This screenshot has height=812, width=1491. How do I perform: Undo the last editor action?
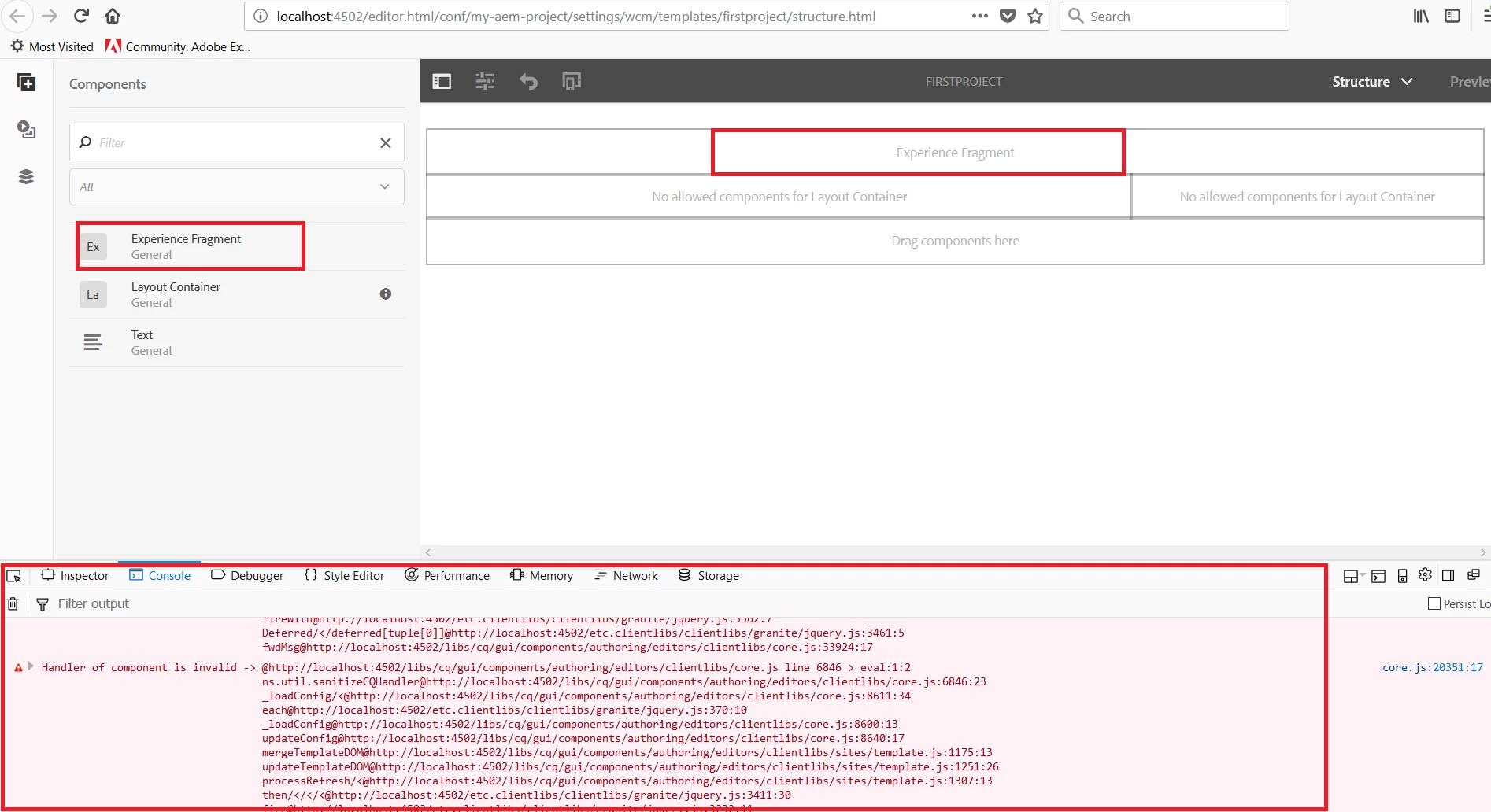click(x=528, y=81)
